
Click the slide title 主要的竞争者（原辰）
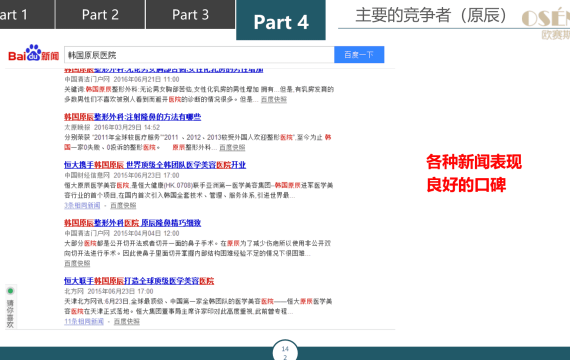(431, 15)
